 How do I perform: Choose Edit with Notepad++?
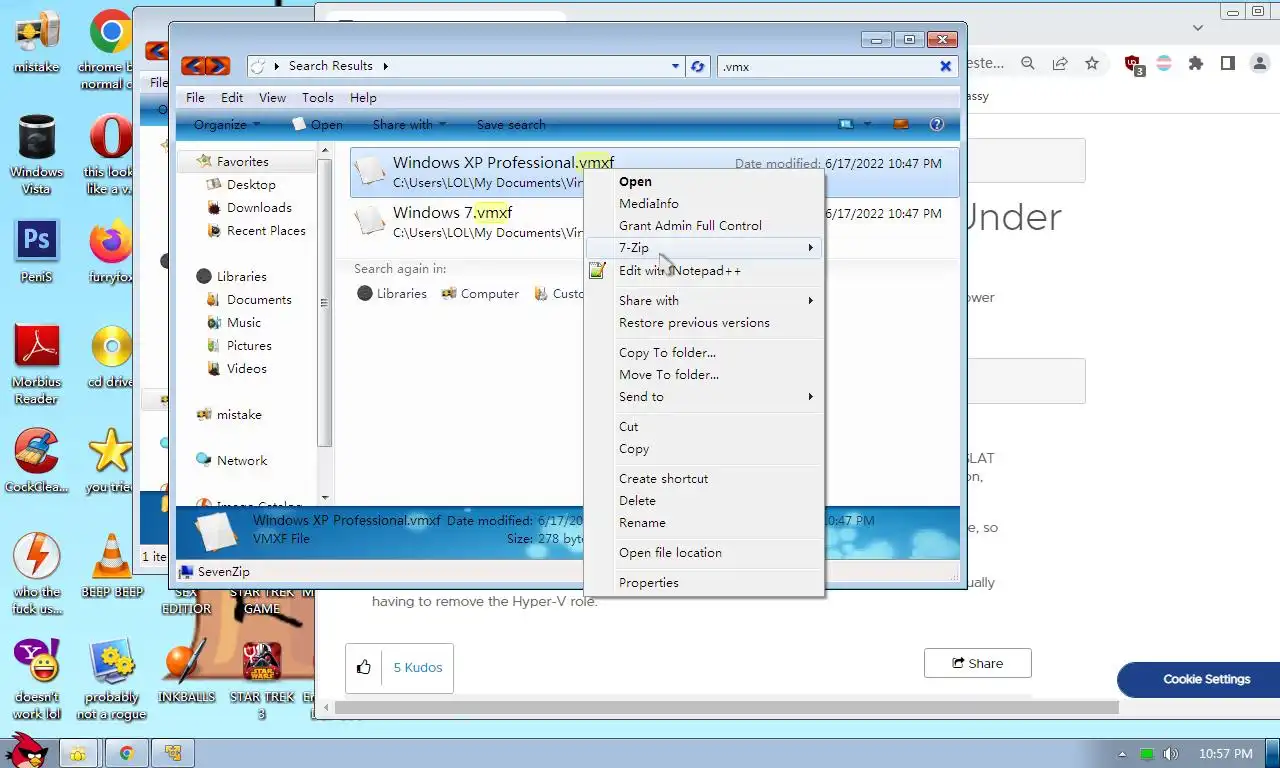[704, 271]
